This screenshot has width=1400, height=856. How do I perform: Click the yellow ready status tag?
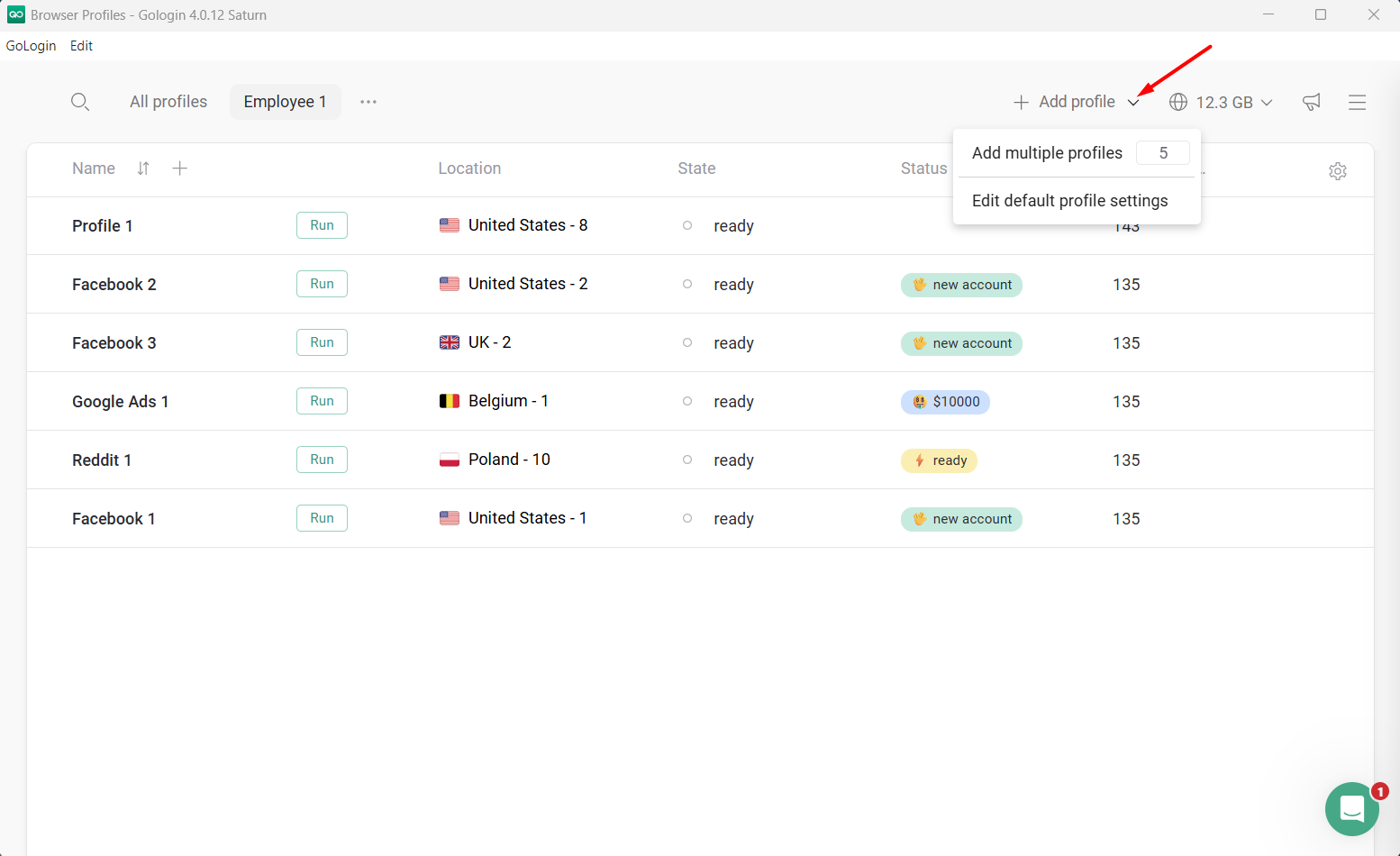(x=939, y=460)
